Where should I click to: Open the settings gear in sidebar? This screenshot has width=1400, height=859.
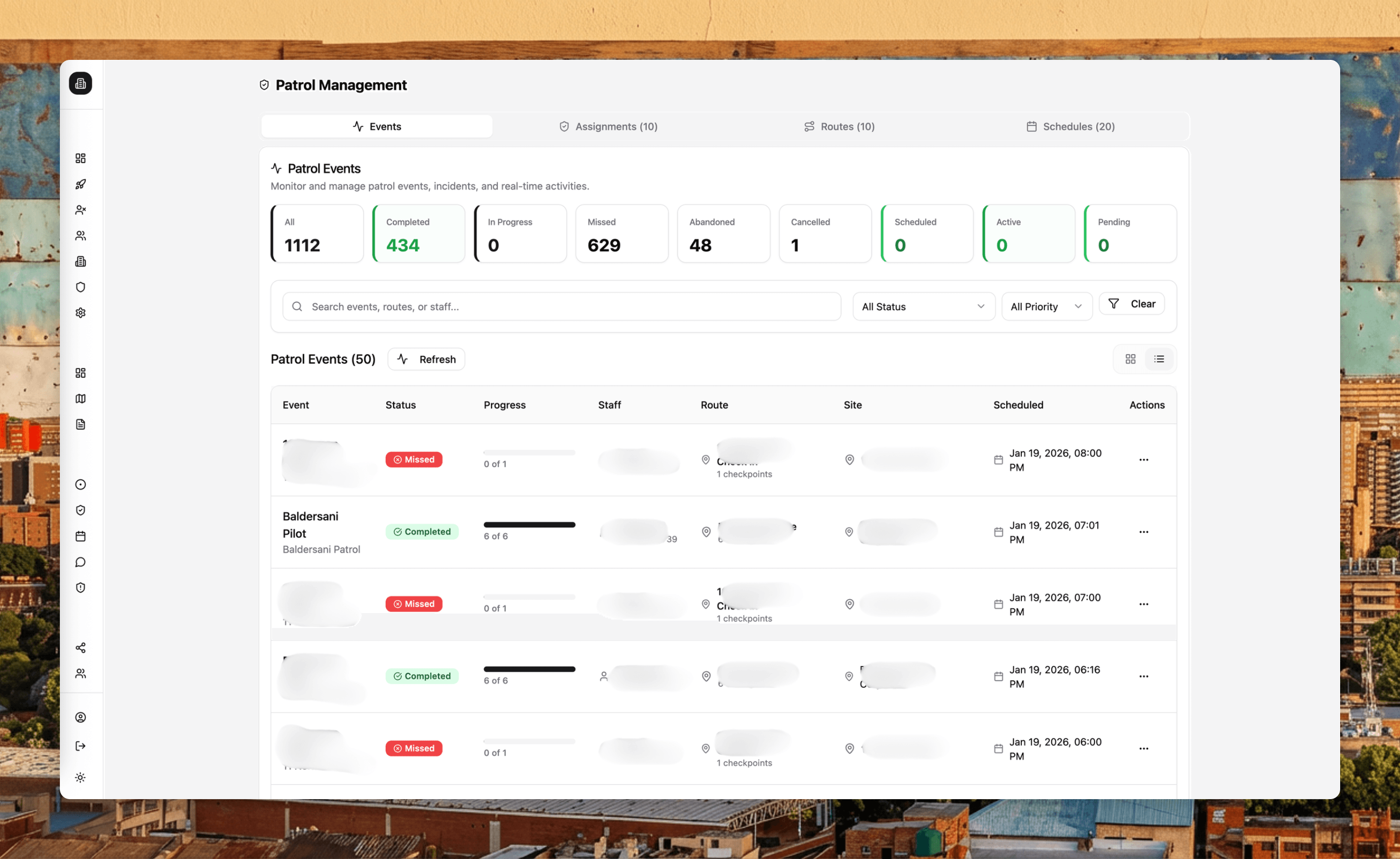point(81,313)
